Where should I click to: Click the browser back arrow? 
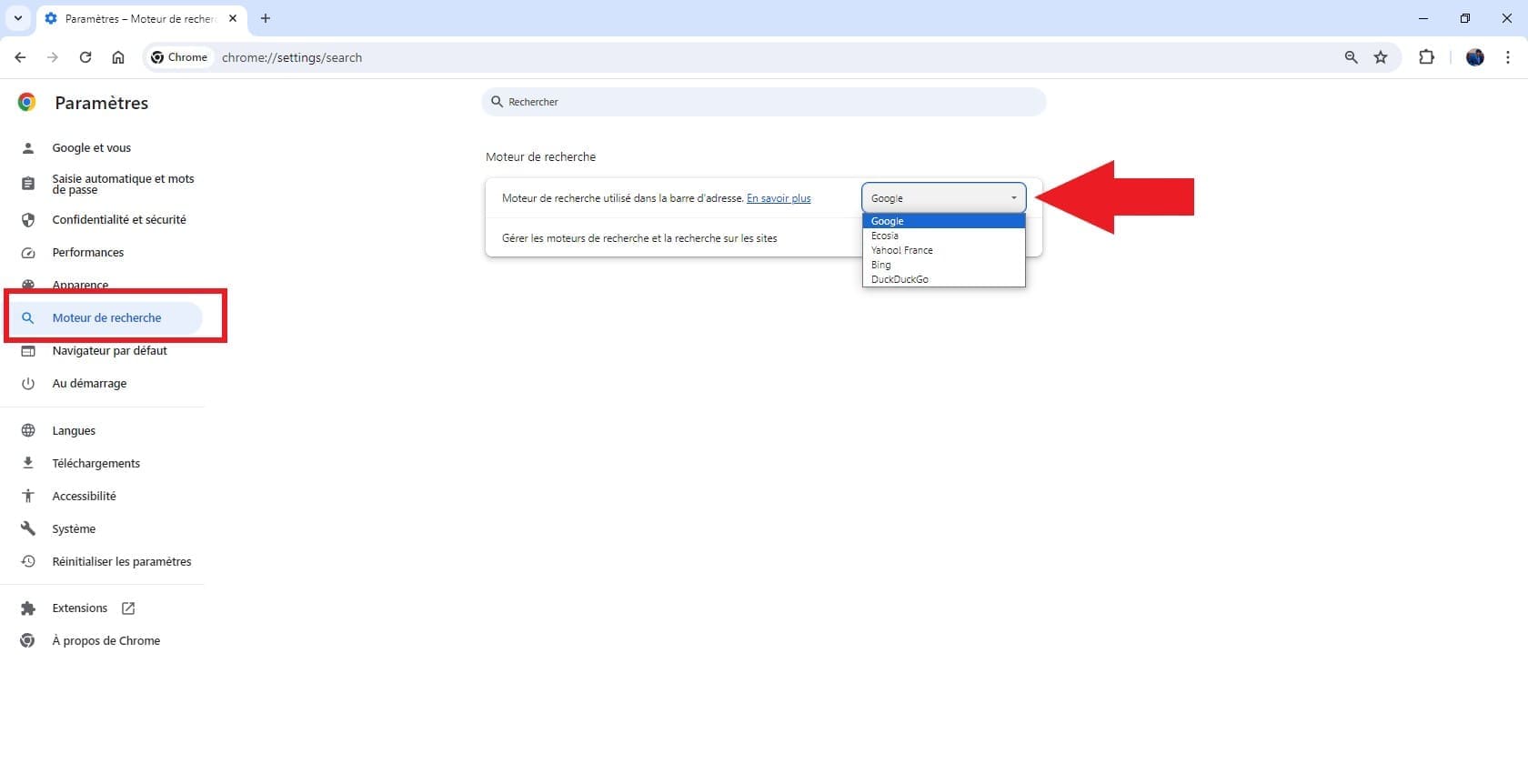point(20,57)
